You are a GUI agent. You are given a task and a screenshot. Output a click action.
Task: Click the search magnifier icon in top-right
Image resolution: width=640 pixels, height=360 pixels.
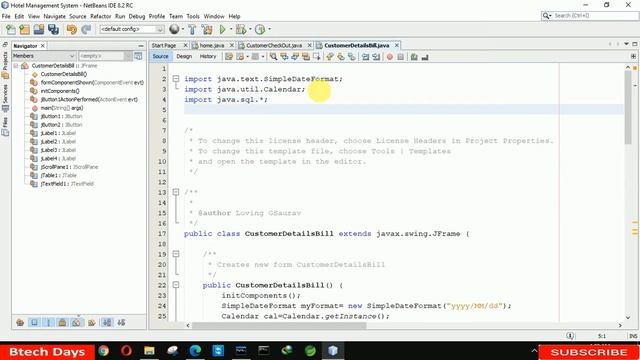coord(546,16)
